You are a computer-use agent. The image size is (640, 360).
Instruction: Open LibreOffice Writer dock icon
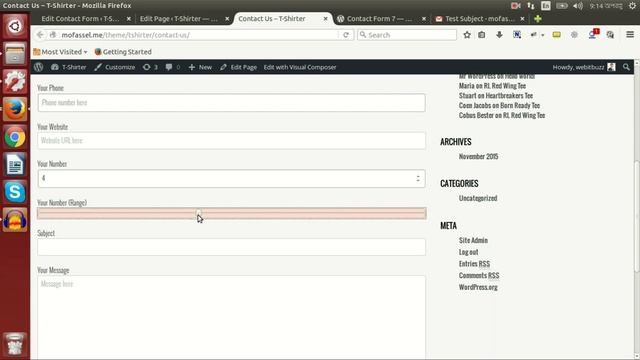click(15, 165)
